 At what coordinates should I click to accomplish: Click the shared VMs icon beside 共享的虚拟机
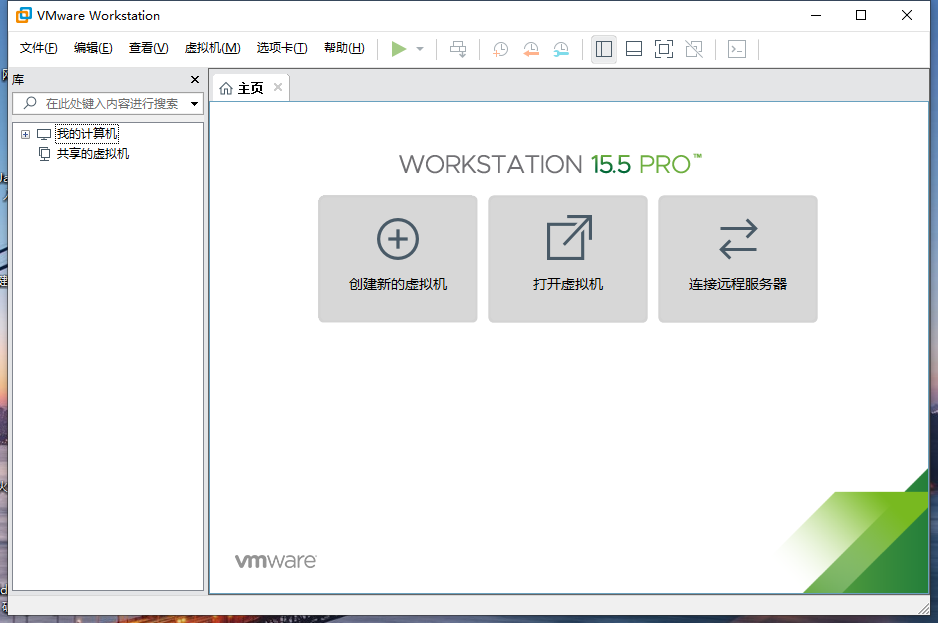[44, 154]
